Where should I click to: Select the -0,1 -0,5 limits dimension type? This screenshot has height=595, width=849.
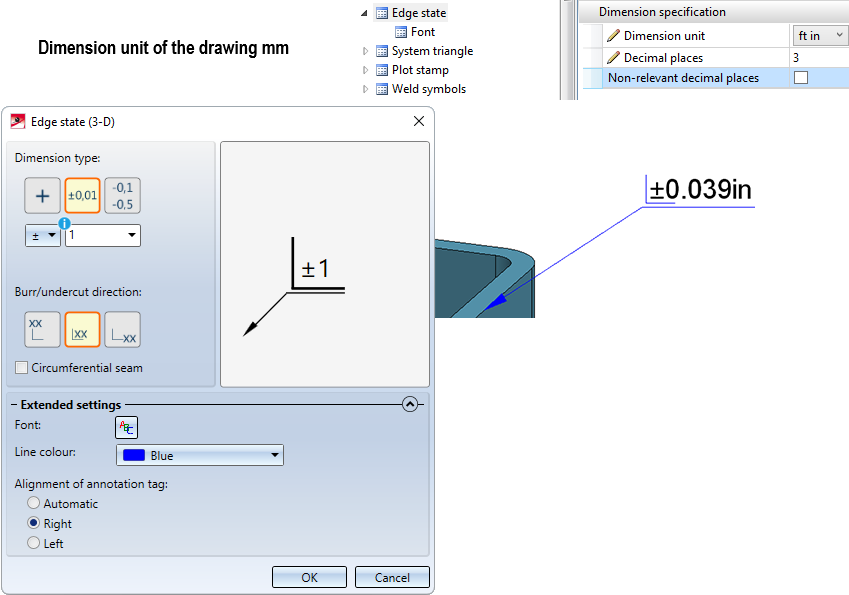(x=122, y=195)
